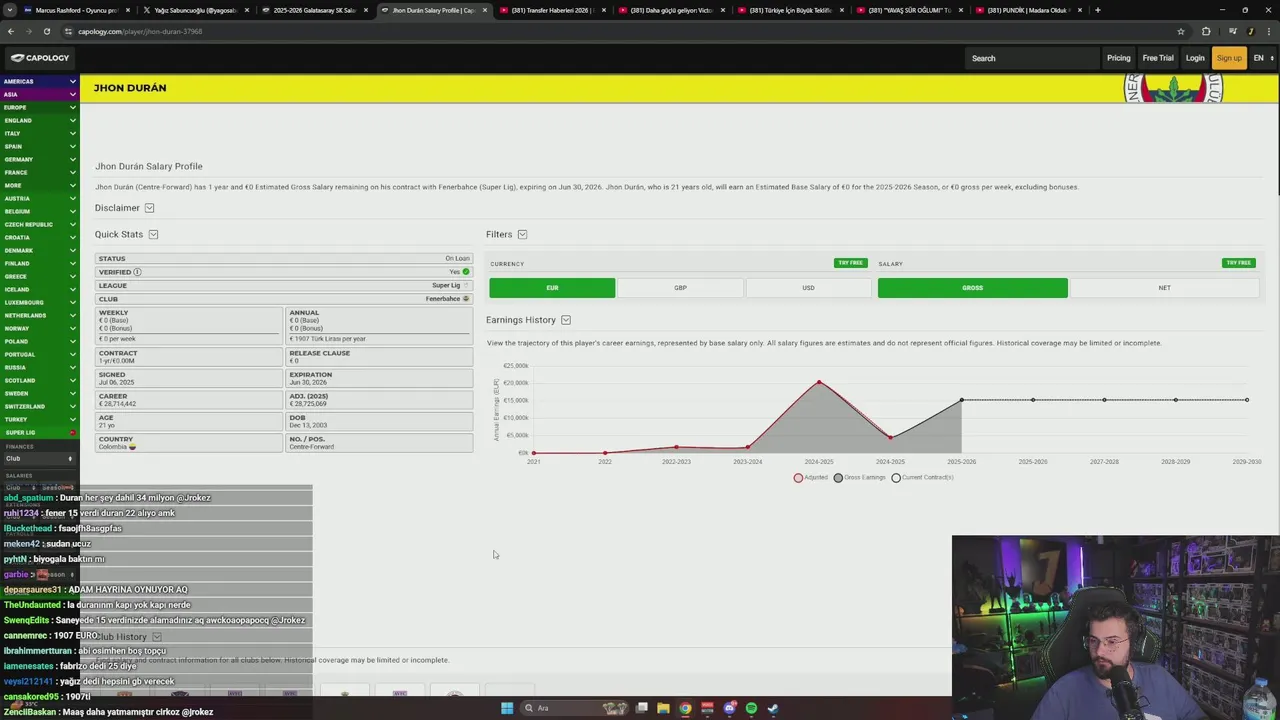Click the Capology logo
The height and width of the screenshot is (720, 1280).
(x=40, y=58)
